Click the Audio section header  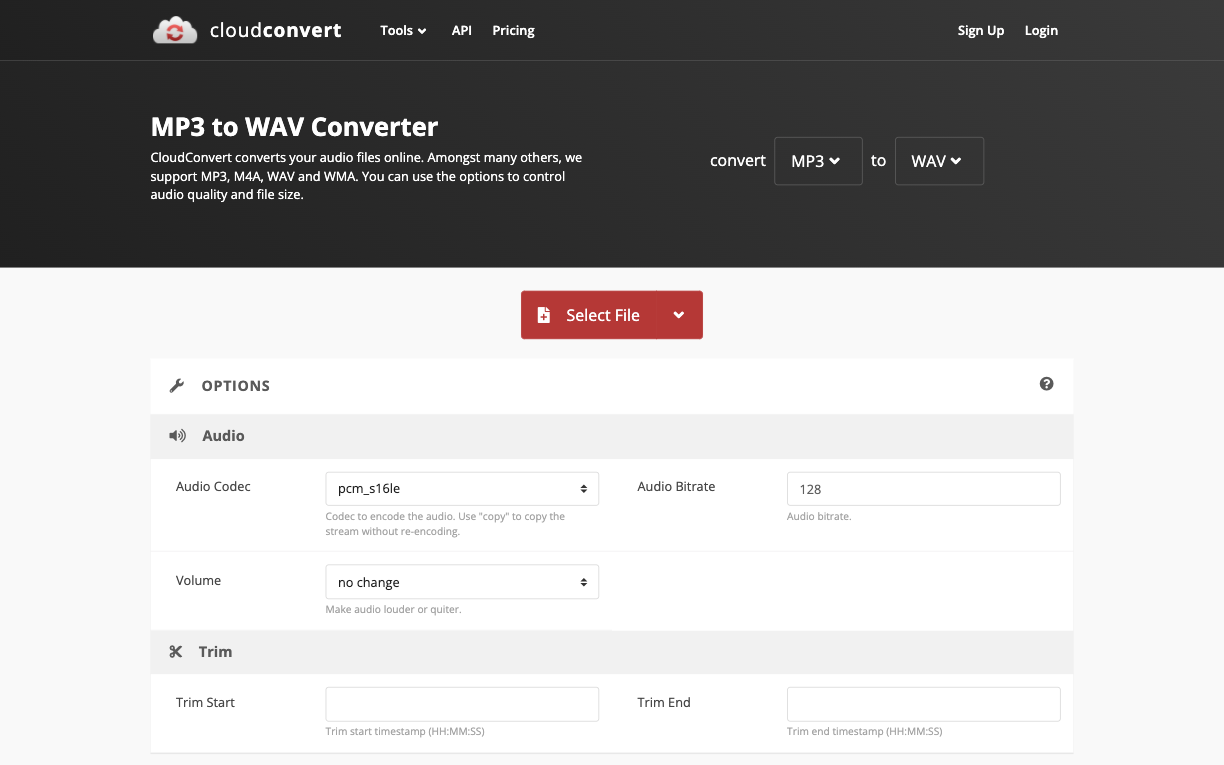[612, 436]
